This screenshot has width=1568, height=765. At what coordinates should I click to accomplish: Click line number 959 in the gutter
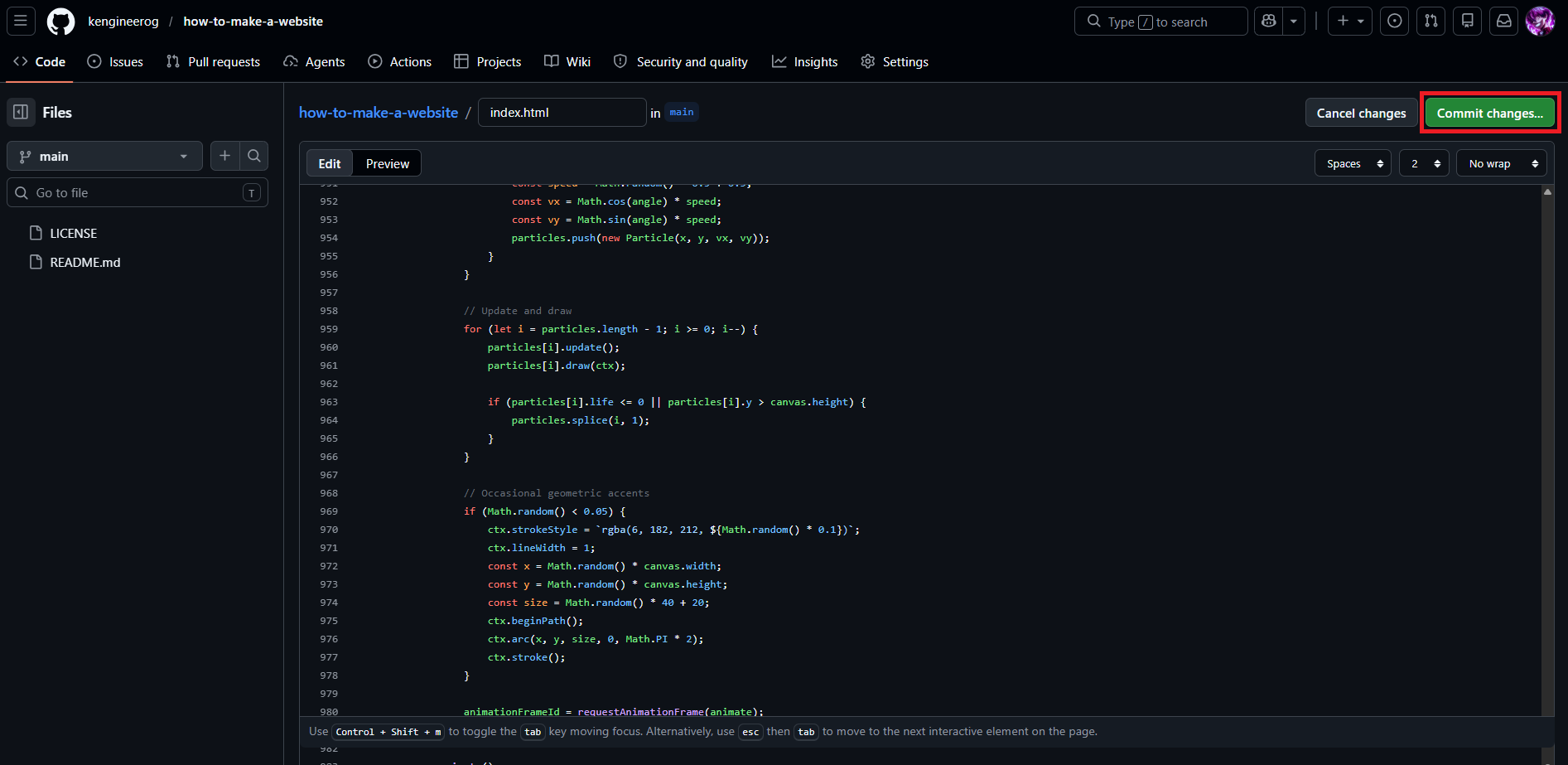329,329
